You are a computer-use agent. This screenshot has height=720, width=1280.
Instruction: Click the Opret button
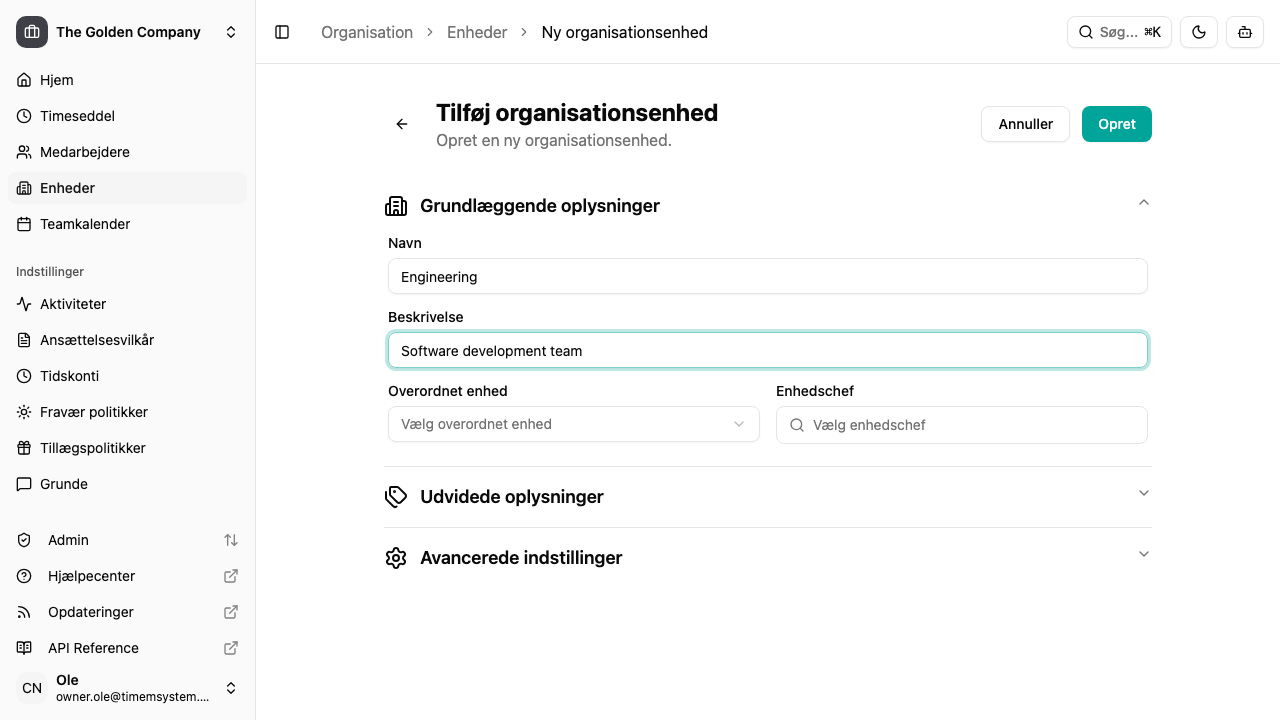[x=1116, y=124]
